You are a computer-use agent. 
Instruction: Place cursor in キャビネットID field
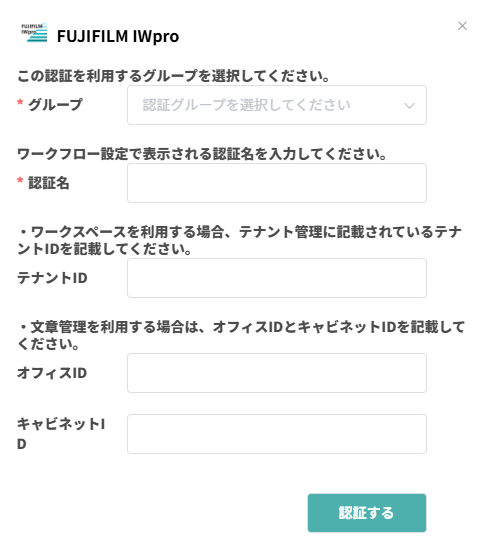tap(277, 434)
